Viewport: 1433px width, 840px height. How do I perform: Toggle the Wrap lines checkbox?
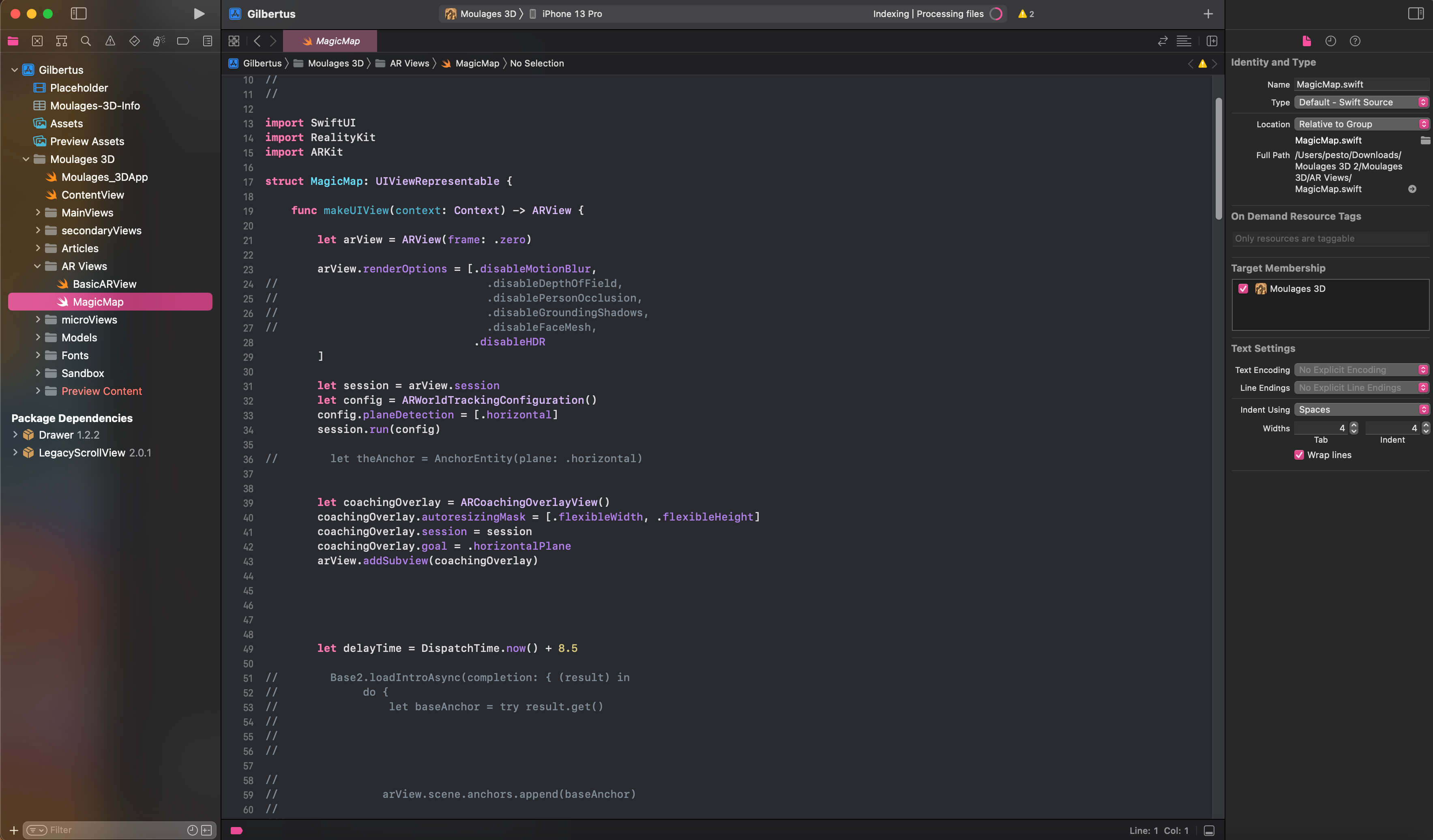point(1299,454)
